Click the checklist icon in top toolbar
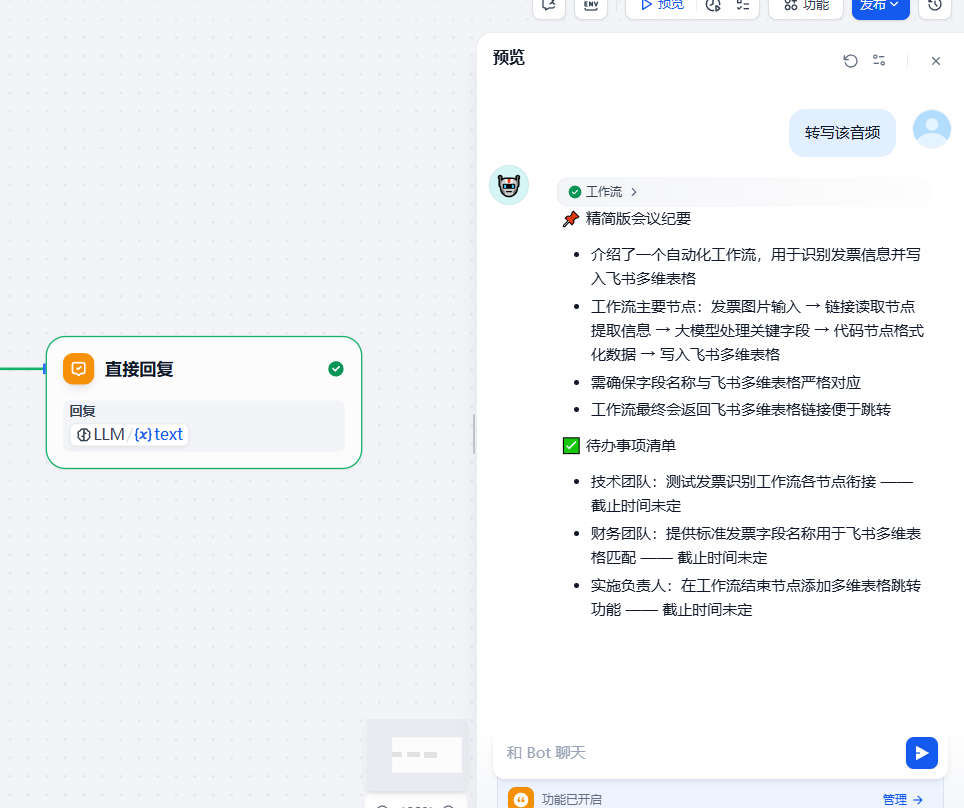The width and height of the screenshot is (964, 808). tap(743, 5)
